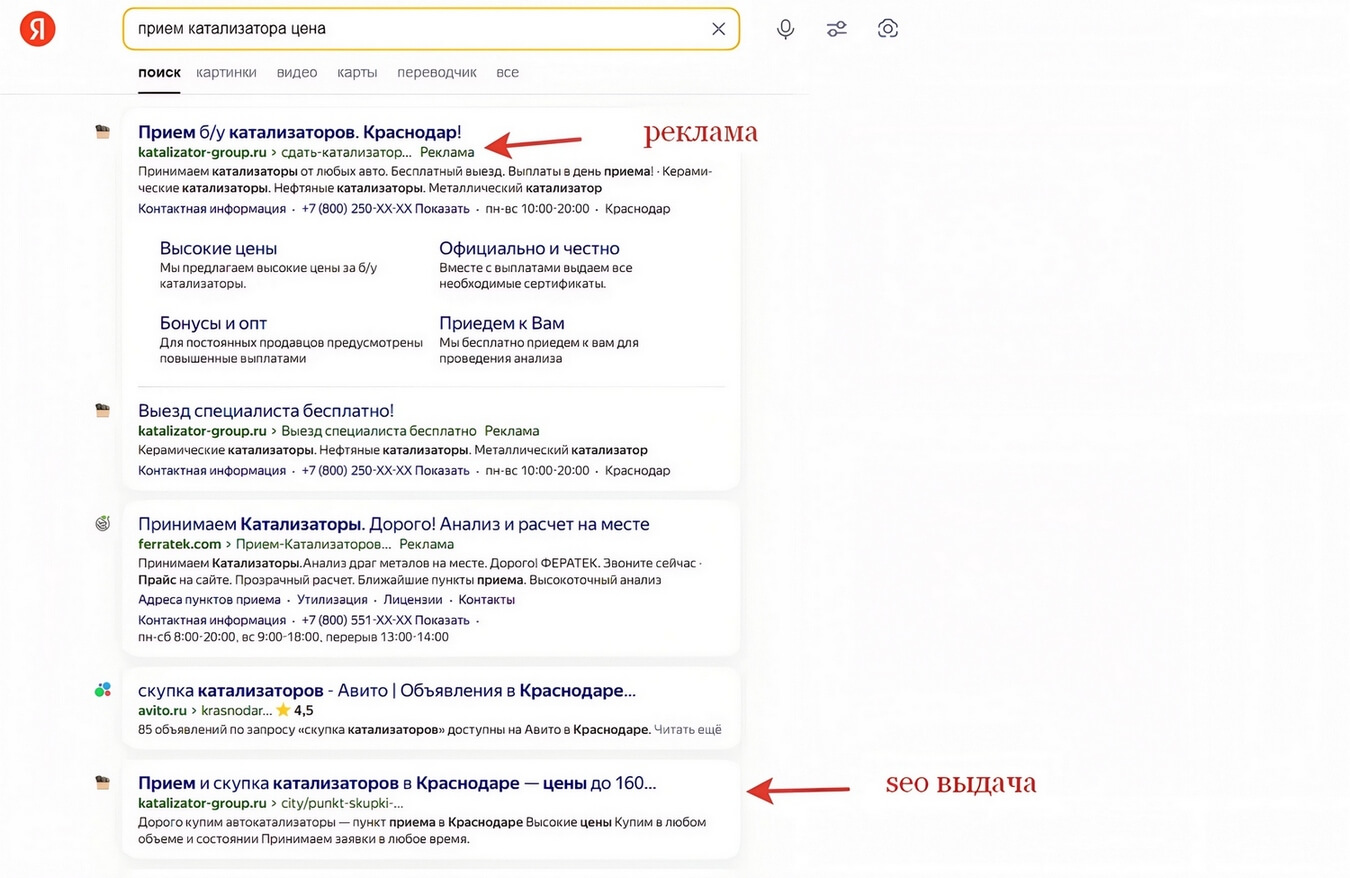Click 'сдать-катализатор...' breadcrumb in first ad

coord(347,152)
